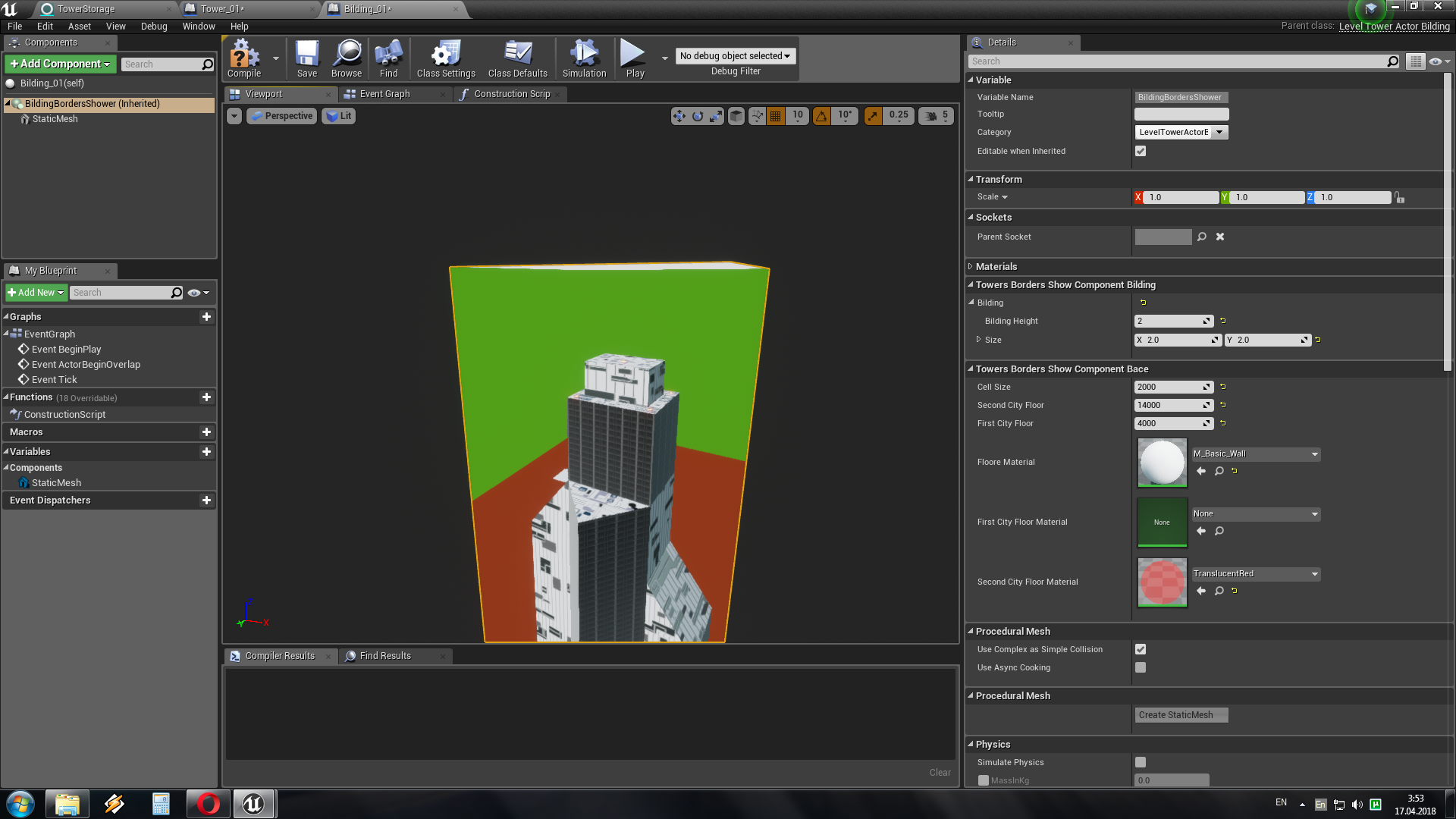Open Floore Material M_Basic_Wall dropdown
The image size is (1456, 819).
point(1256,454)
